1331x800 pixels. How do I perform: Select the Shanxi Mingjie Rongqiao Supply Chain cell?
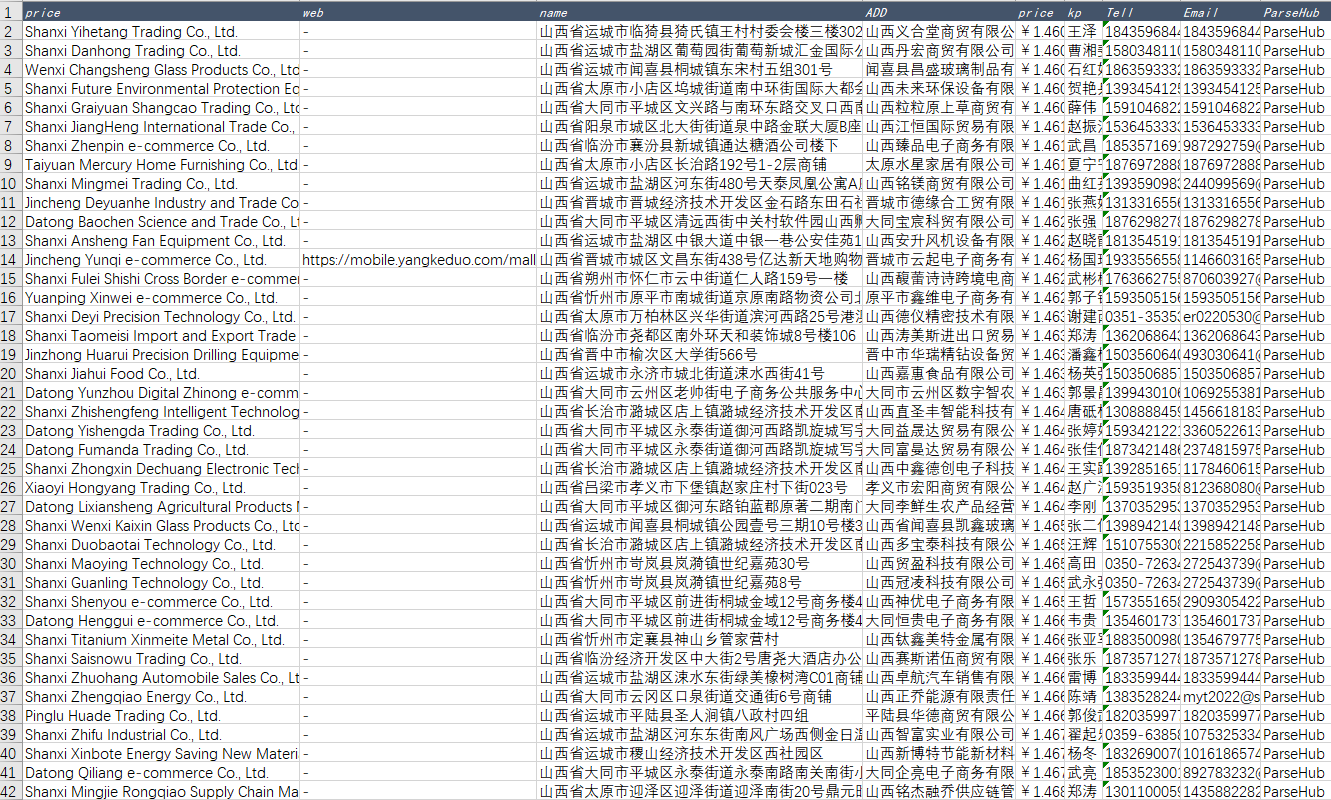[160, 792]
